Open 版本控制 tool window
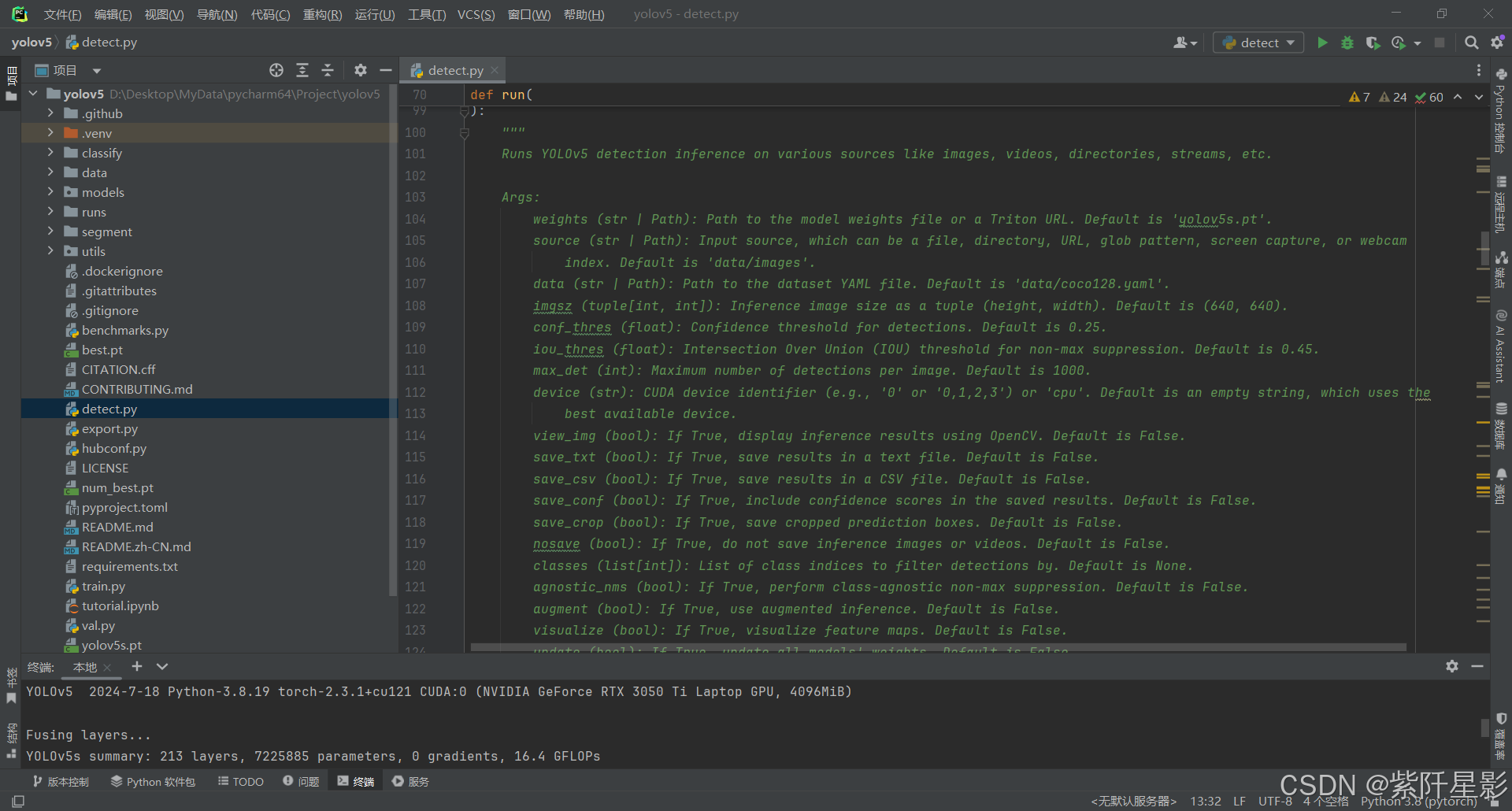This screenshot has width=1512, height=811. click(x=61, y=781)
